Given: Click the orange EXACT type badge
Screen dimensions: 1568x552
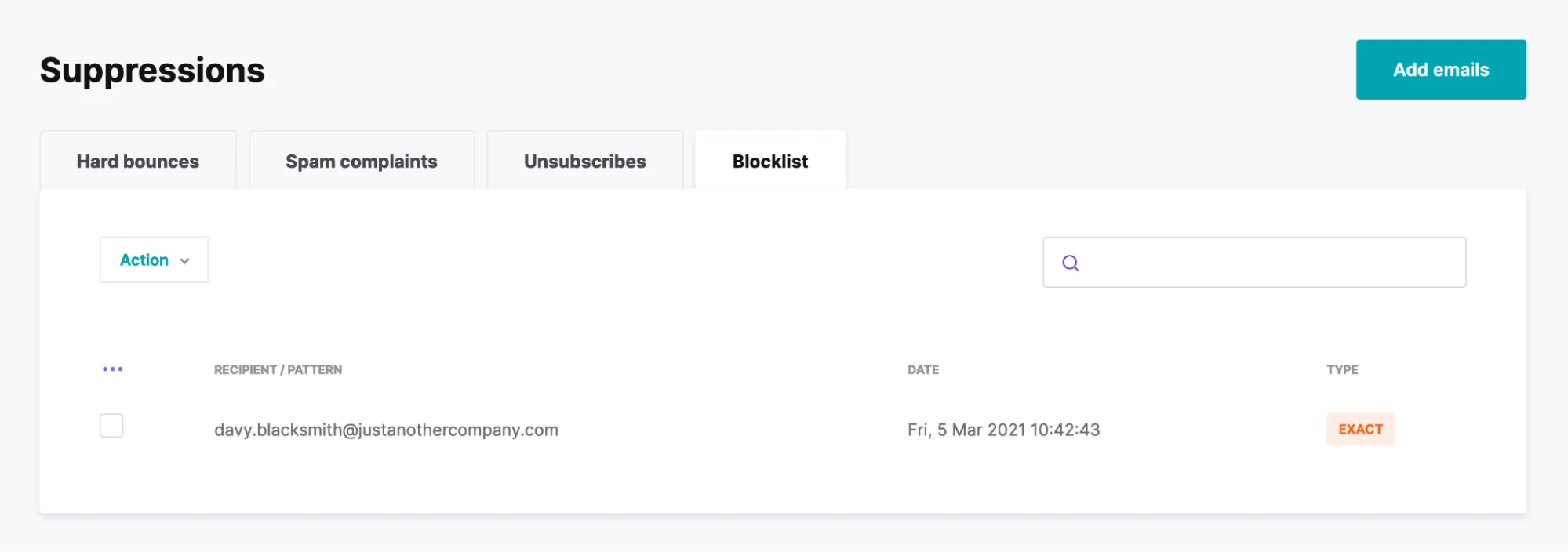Looking at the screenshot, I should tap(1359, 430).
